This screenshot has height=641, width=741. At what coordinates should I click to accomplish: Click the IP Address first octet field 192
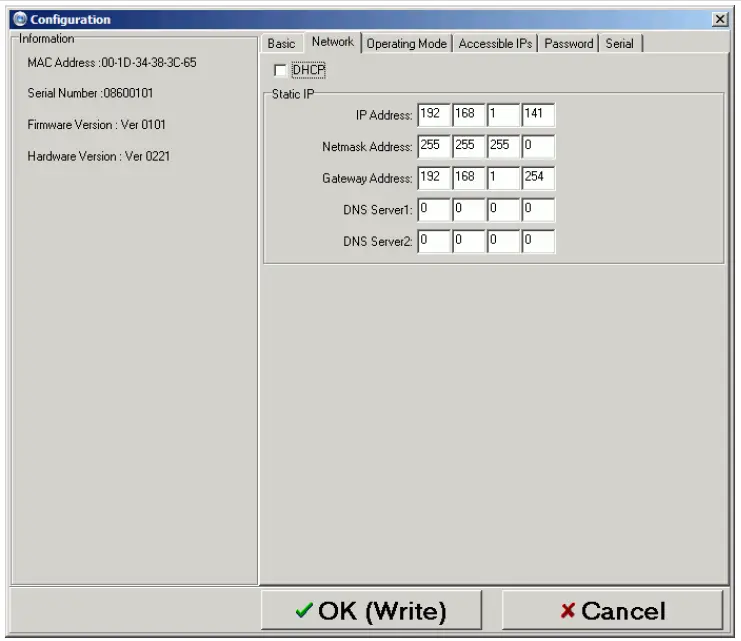(434, 115)
